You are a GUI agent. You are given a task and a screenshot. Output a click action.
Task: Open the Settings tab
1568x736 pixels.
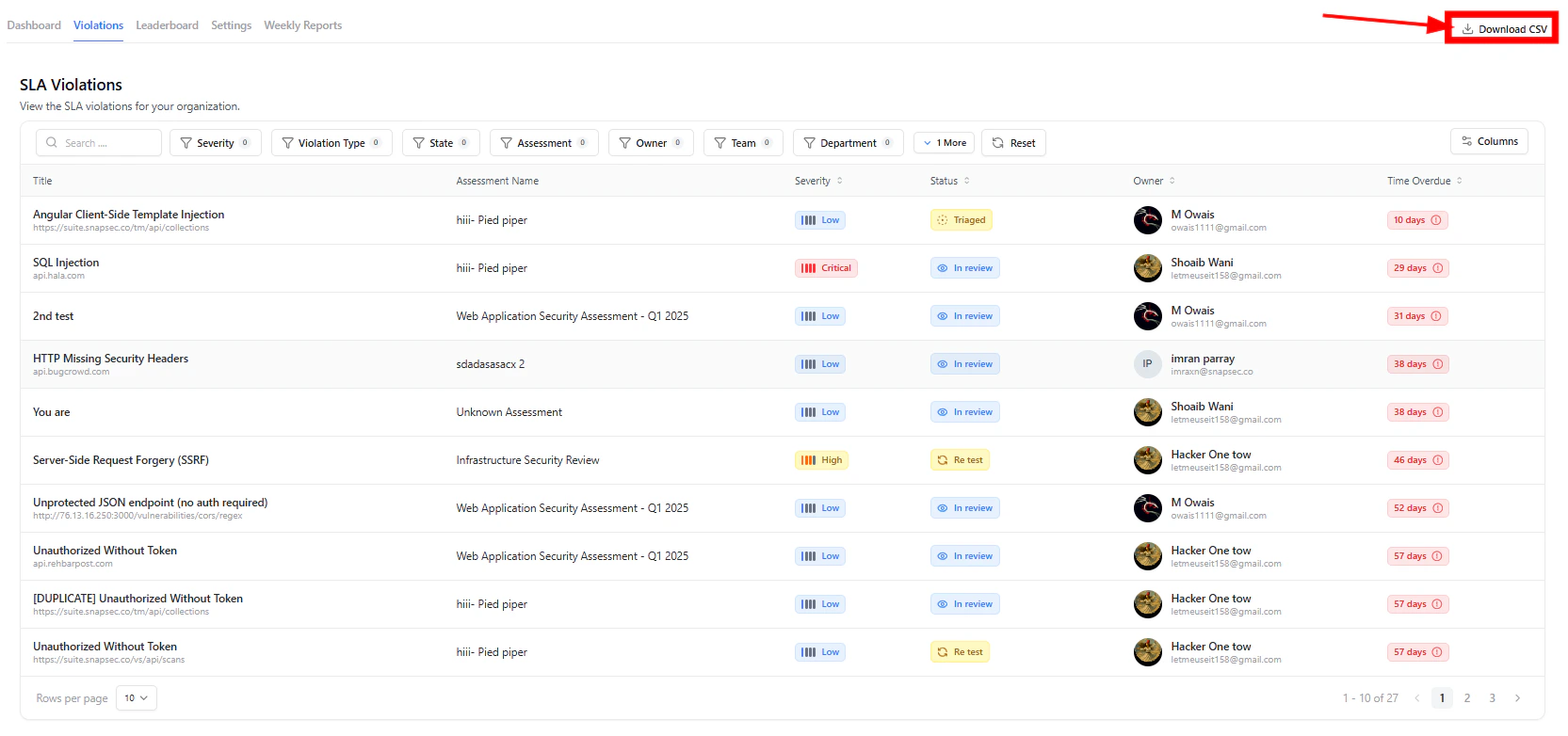point(231,25)
